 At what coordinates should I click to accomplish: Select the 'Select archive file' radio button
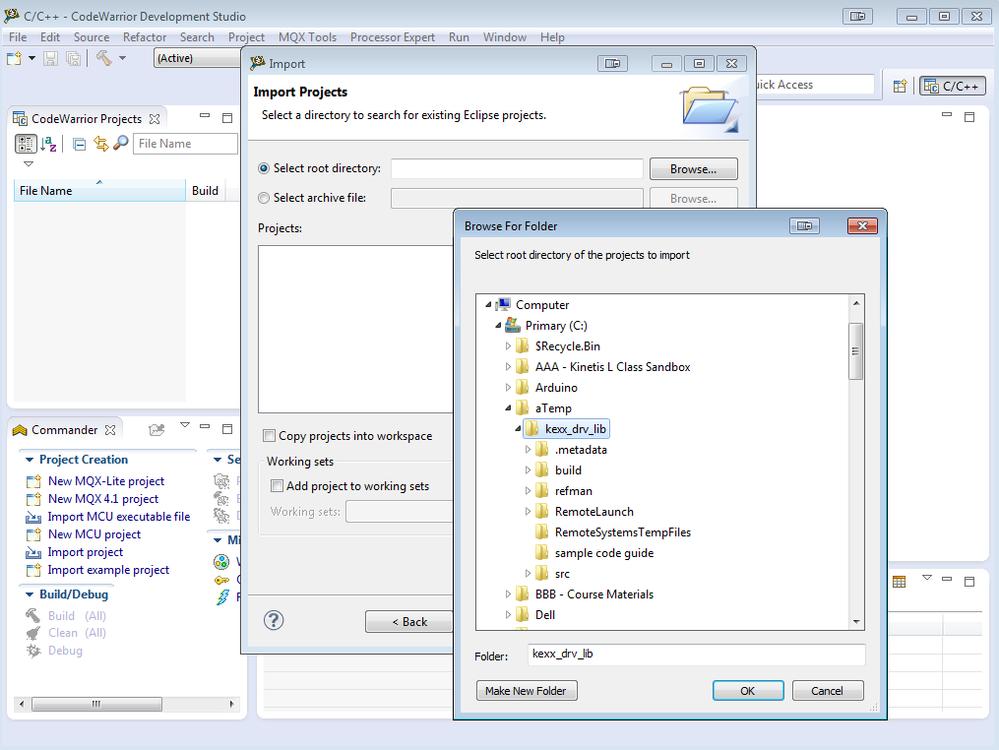264,198
